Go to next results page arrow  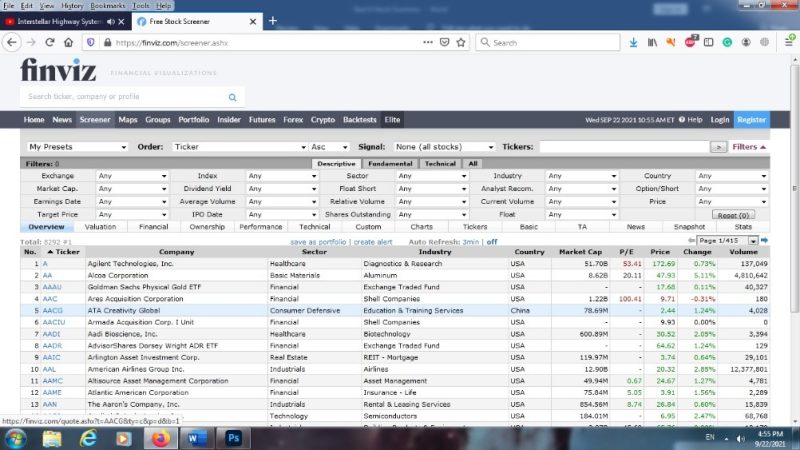(x=764, y=240)
